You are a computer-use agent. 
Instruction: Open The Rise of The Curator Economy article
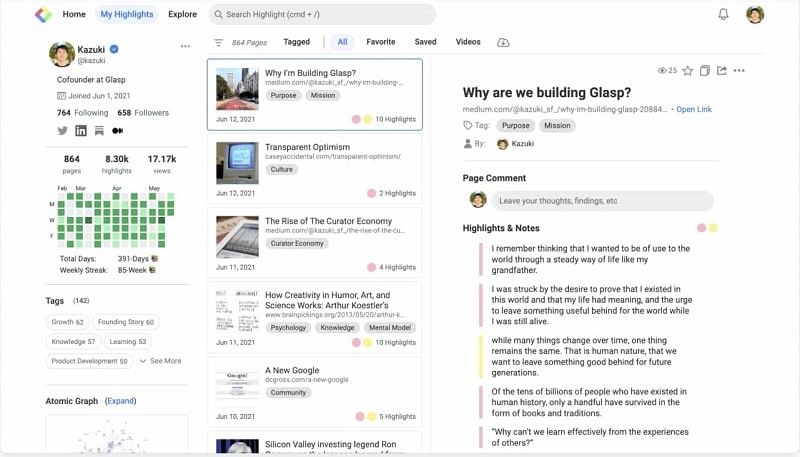pos(329,221)
